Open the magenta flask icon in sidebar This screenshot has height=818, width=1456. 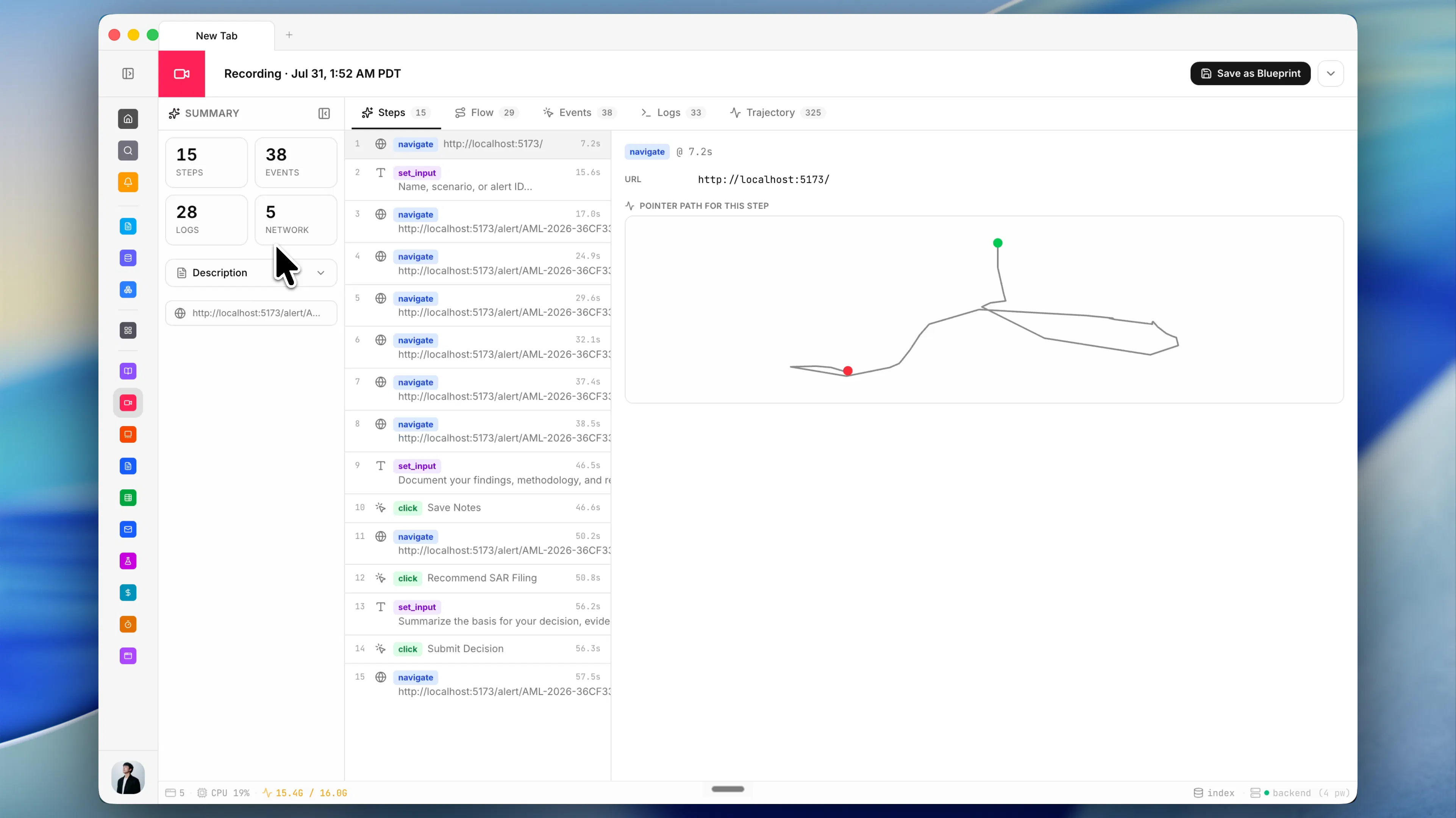pyautogui.click(x=128, y=561)
